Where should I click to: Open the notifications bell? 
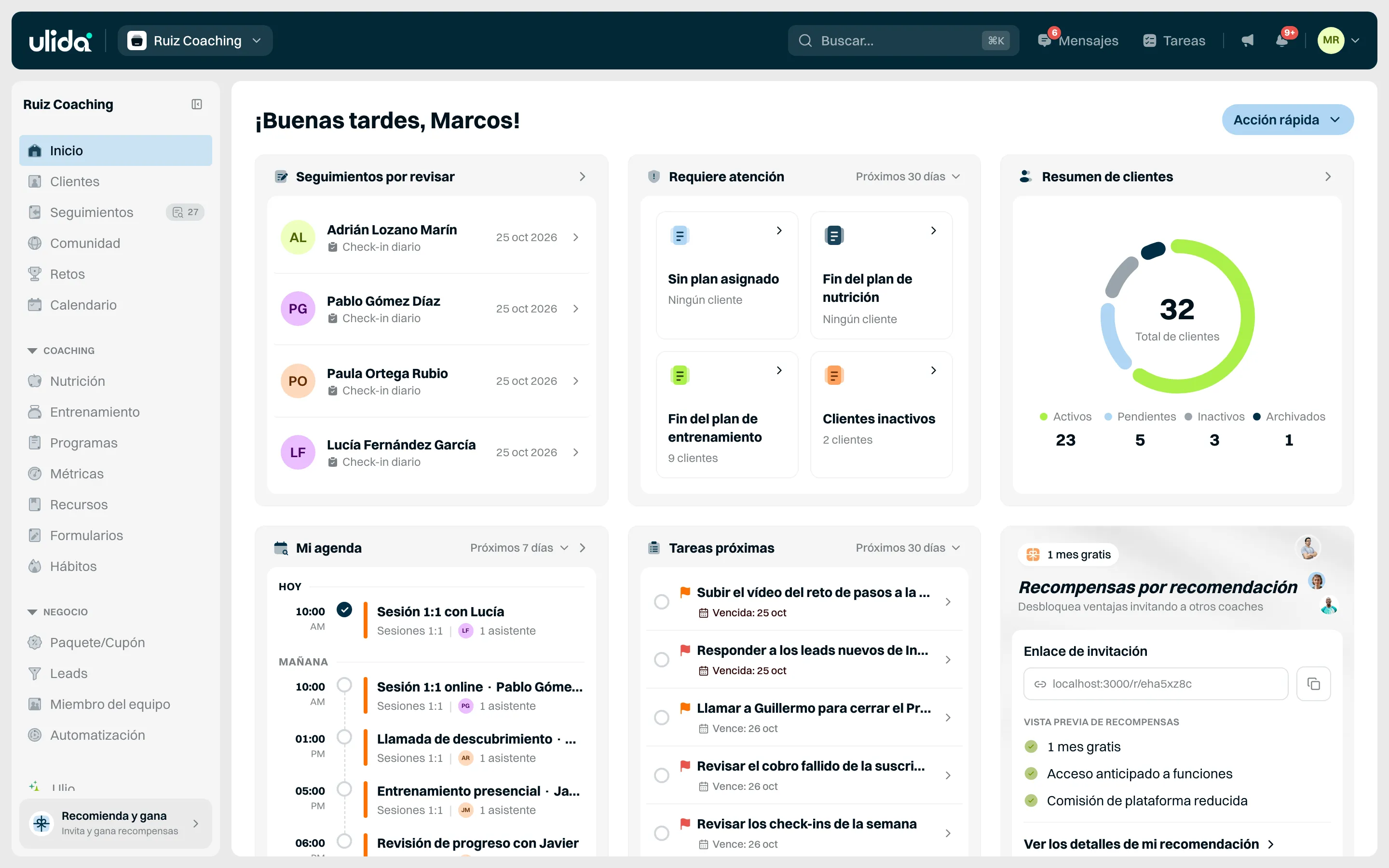pos(1281,41)
